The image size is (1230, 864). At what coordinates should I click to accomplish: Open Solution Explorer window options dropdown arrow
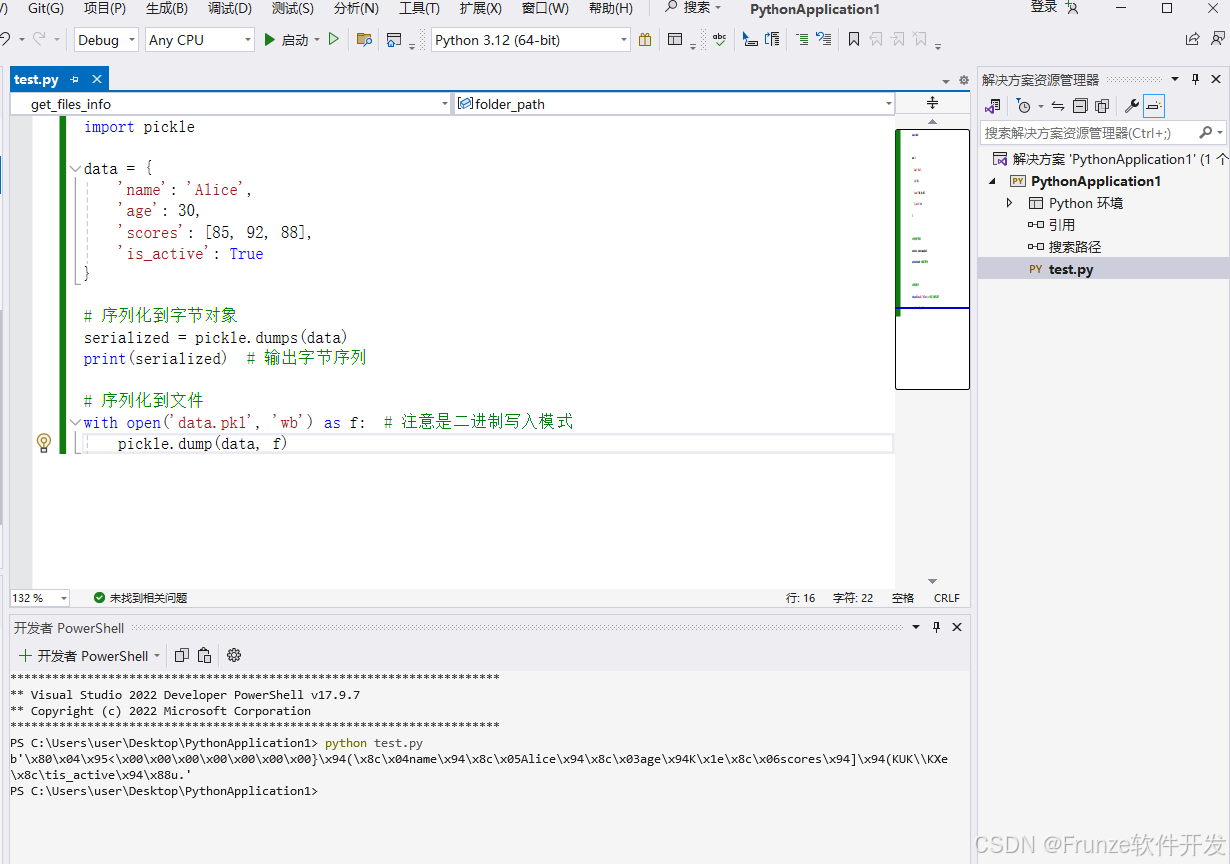[x=1175, y=80]
